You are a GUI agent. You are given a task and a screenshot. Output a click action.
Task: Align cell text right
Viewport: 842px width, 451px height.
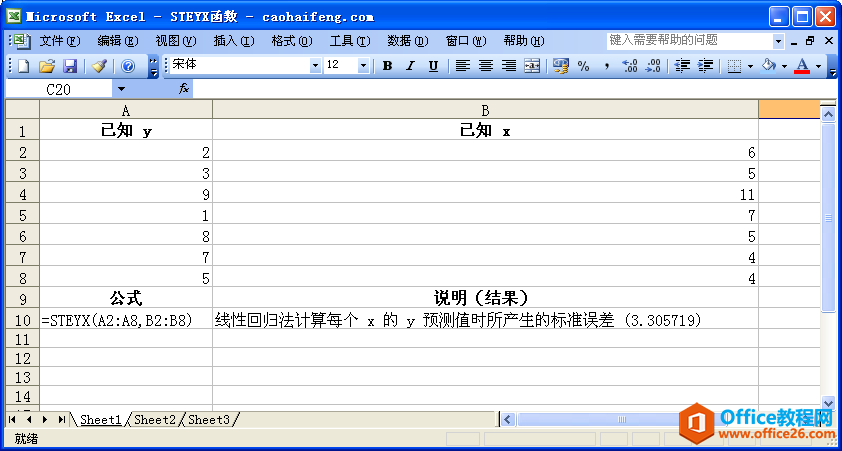(x=509, y=66)
